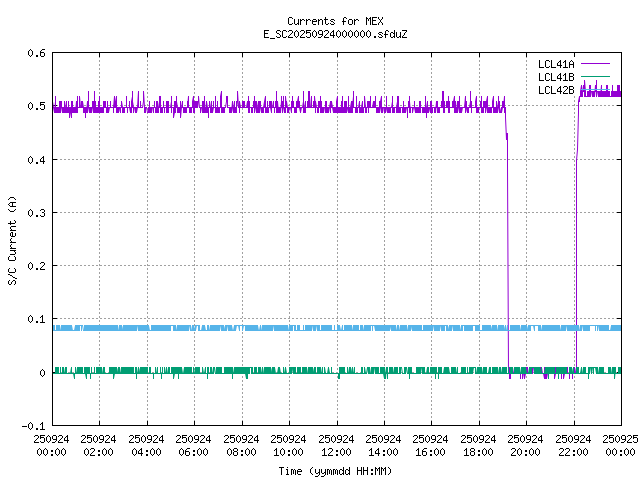The width and height of the screenshot is (640, 480).
Task: Click the 'S/C Current (A)' y-axis label
Action: click(13, 240)
